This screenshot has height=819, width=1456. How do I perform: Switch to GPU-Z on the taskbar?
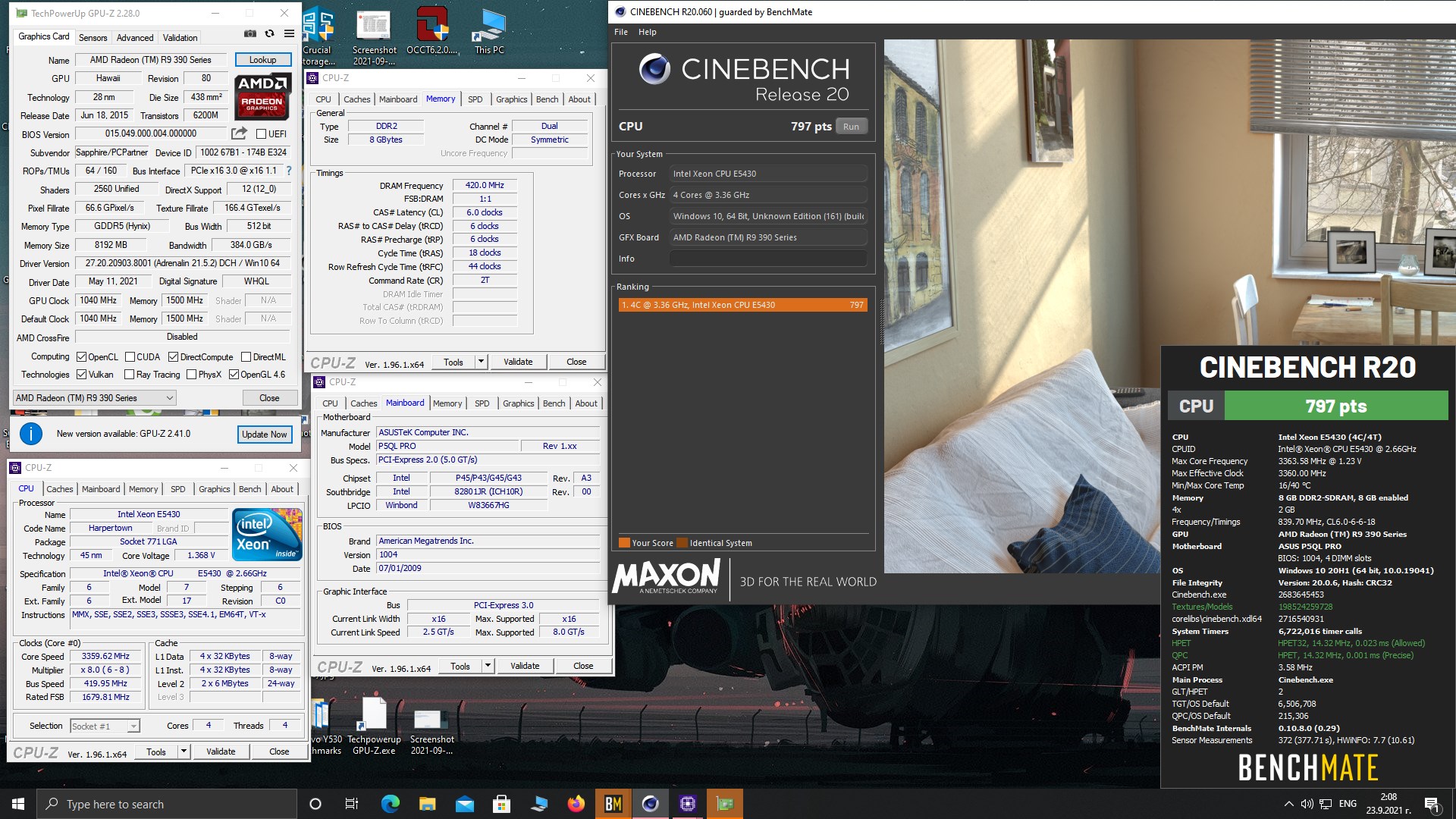click(x=724, y=804)
